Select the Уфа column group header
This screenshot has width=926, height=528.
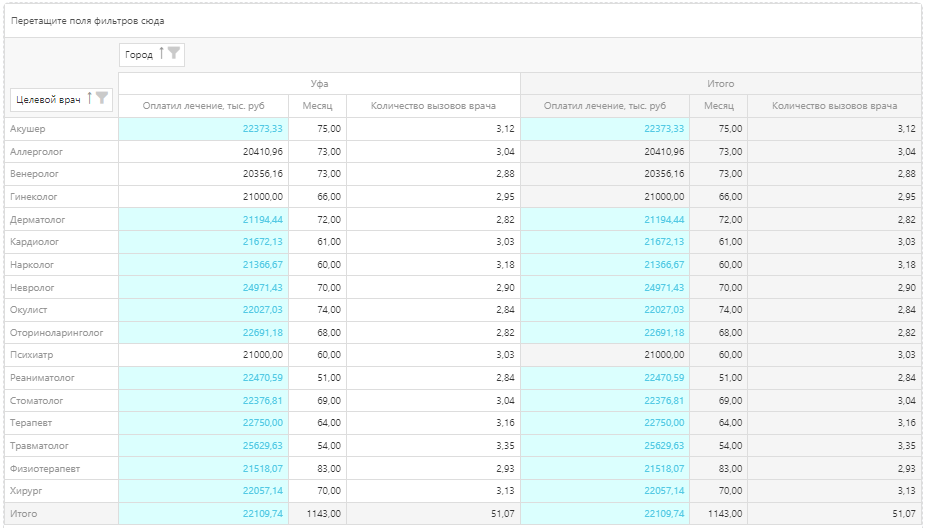(319, 84)
